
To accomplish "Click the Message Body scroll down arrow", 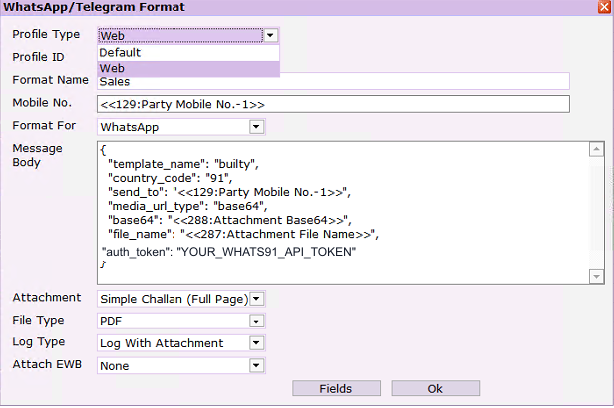I will pyautogui.click(x=596, y=276).
